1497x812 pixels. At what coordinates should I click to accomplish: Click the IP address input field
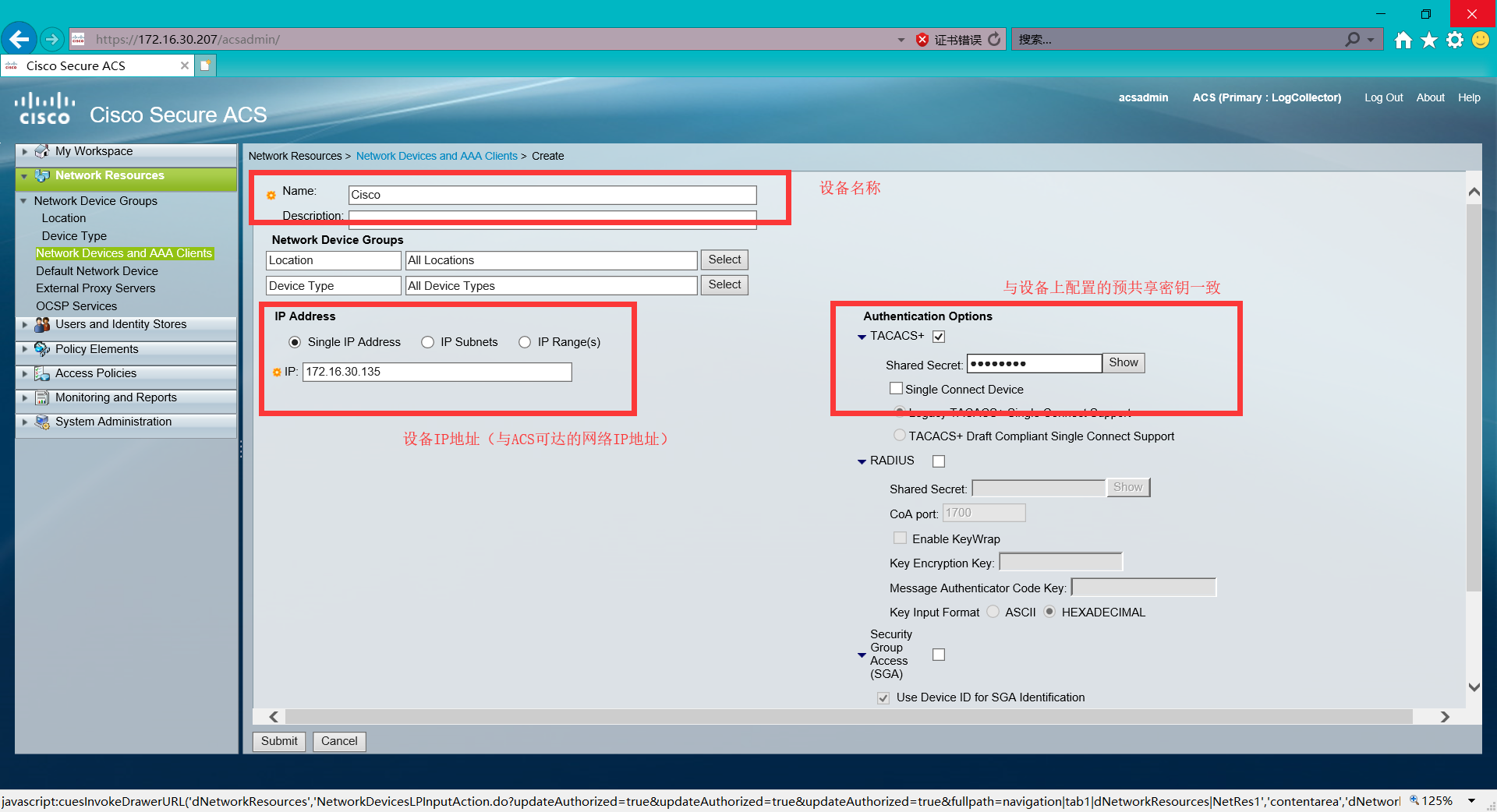[437, 372]
